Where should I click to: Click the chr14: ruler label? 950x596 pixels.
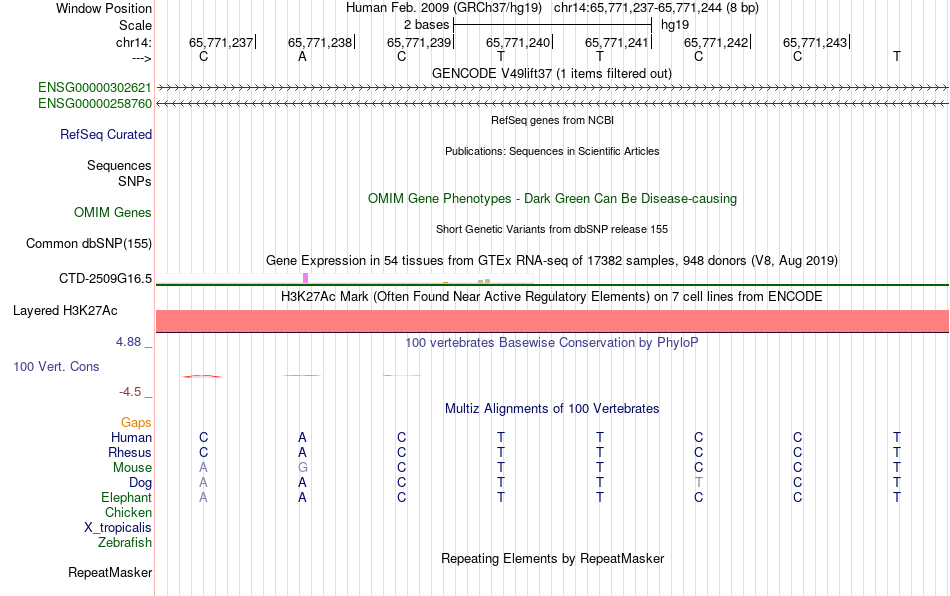pos(134,42)
